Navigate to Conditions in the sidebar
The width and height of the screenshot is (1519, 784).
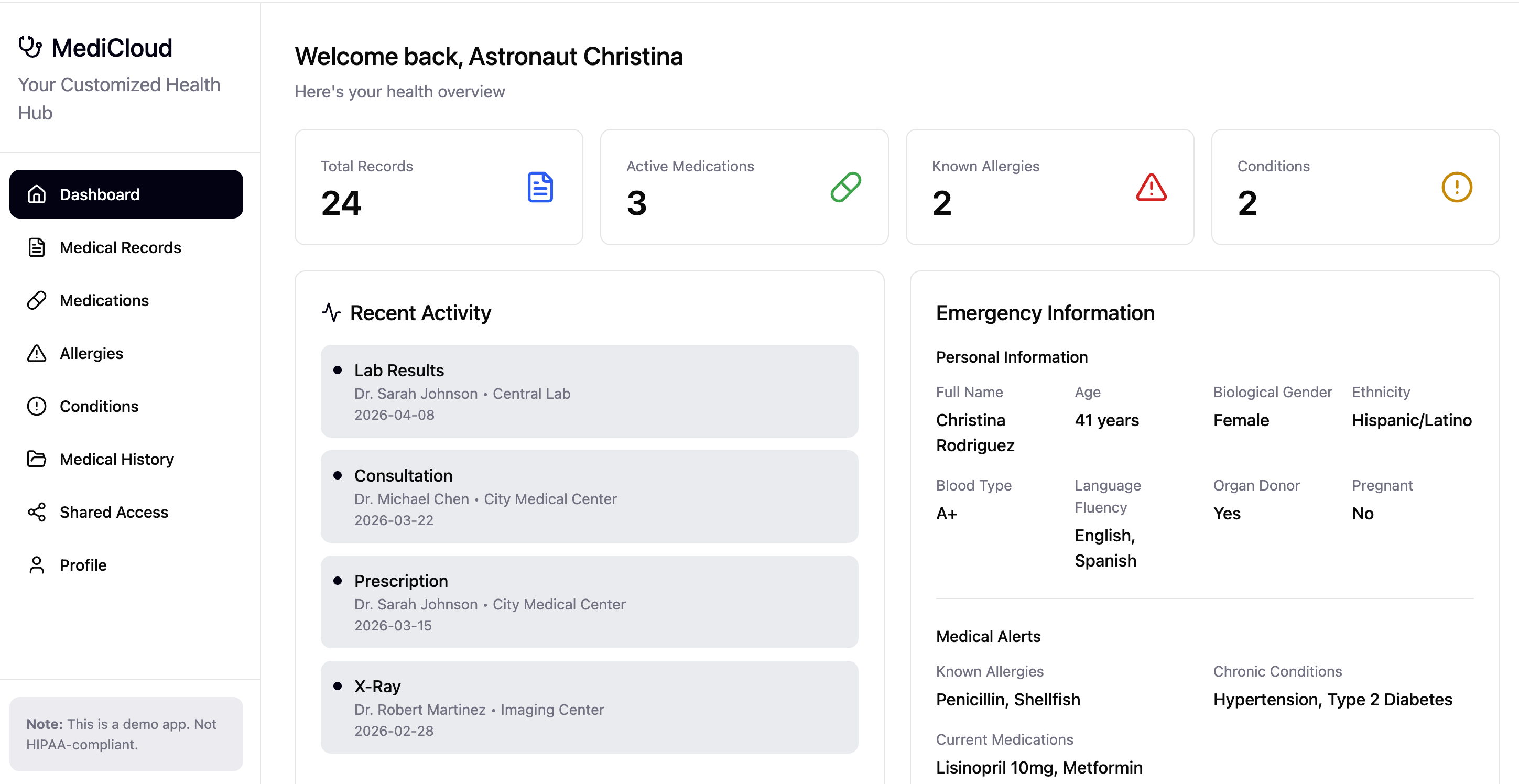click(x=99, y=406)
